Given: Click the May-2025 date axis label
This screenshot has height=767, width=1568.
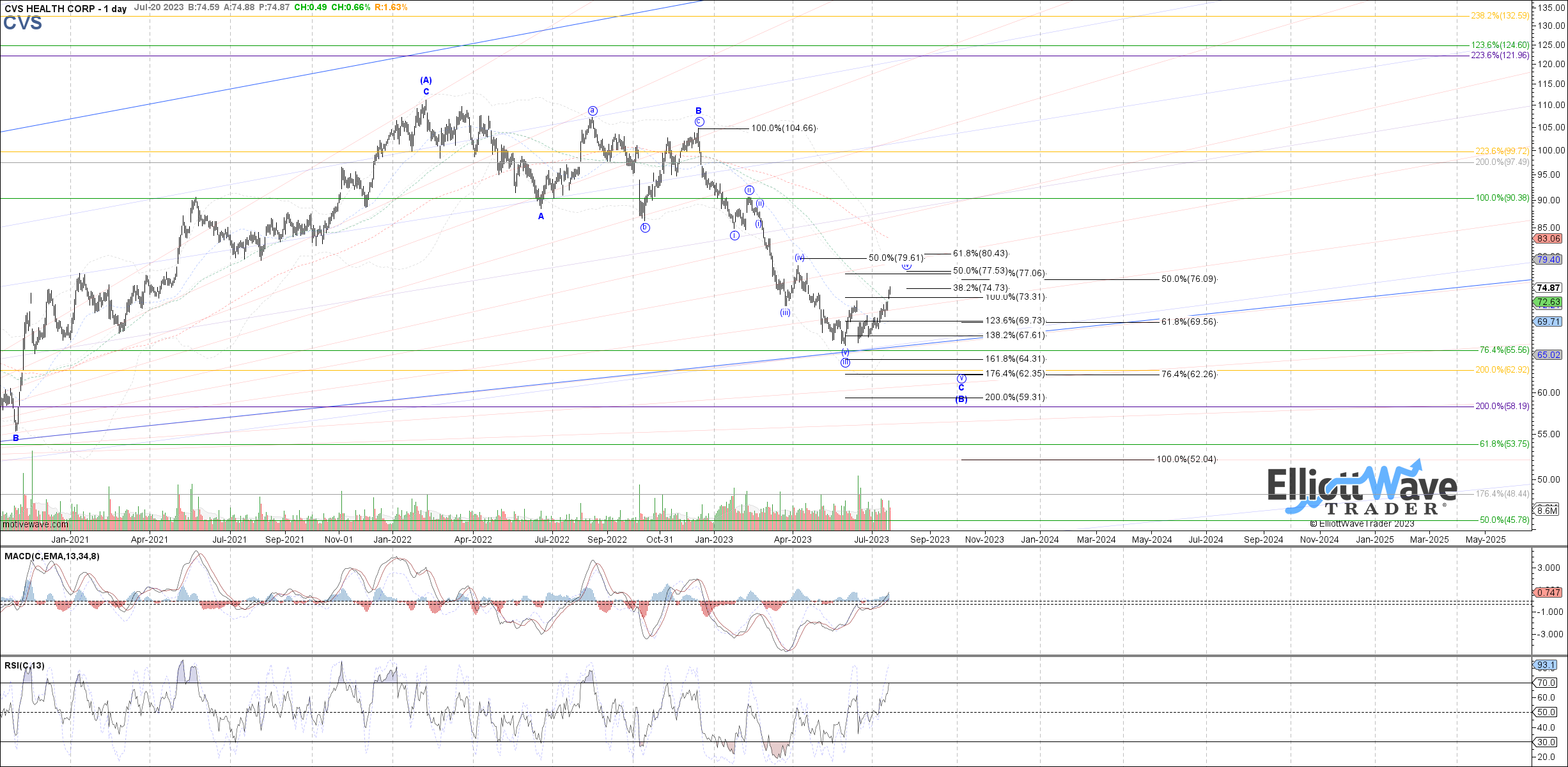Looking at the screenshot, I should (x=1486, y=539).
